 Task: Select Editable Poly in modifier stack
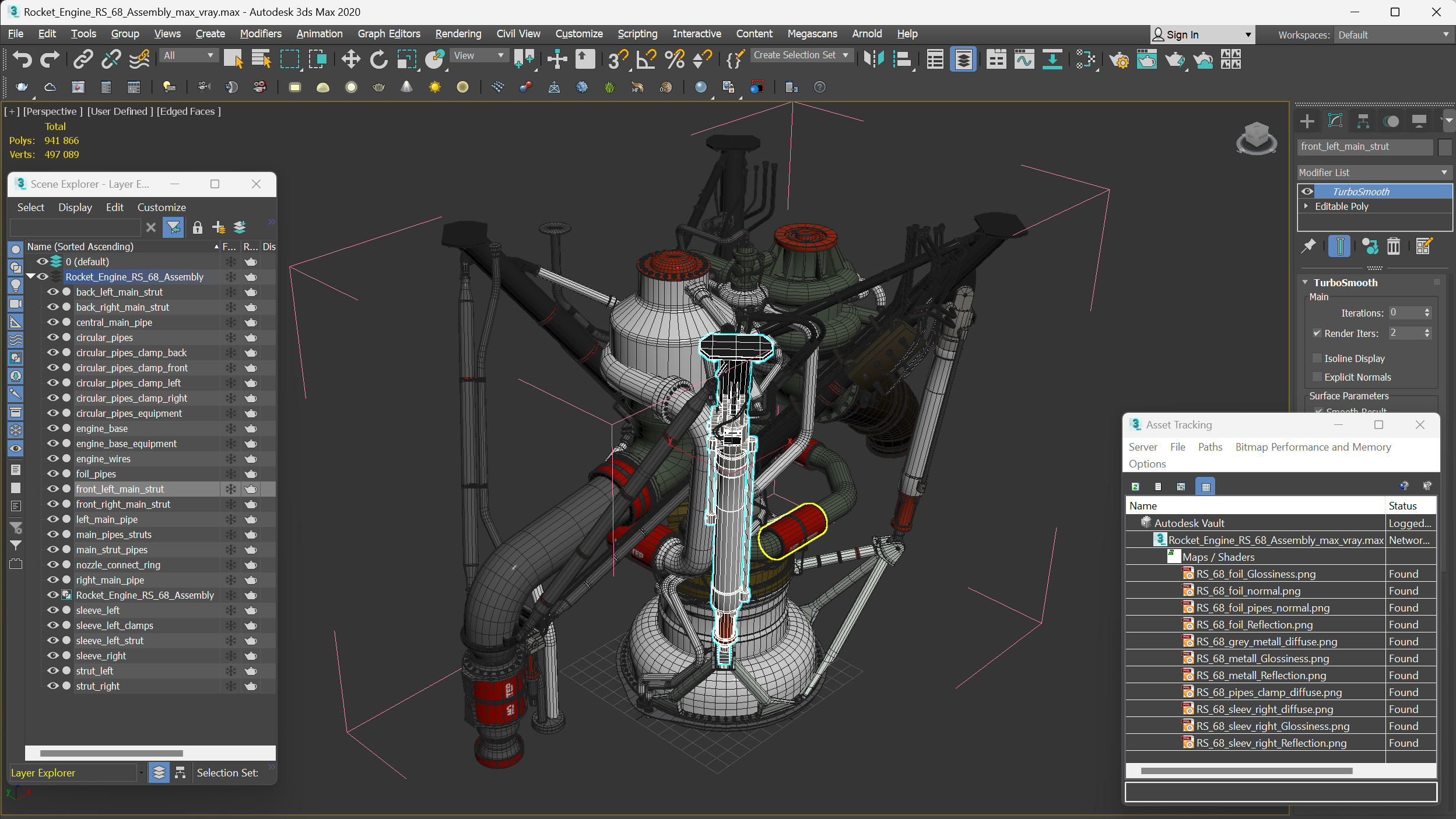[x=1341, y=206]
